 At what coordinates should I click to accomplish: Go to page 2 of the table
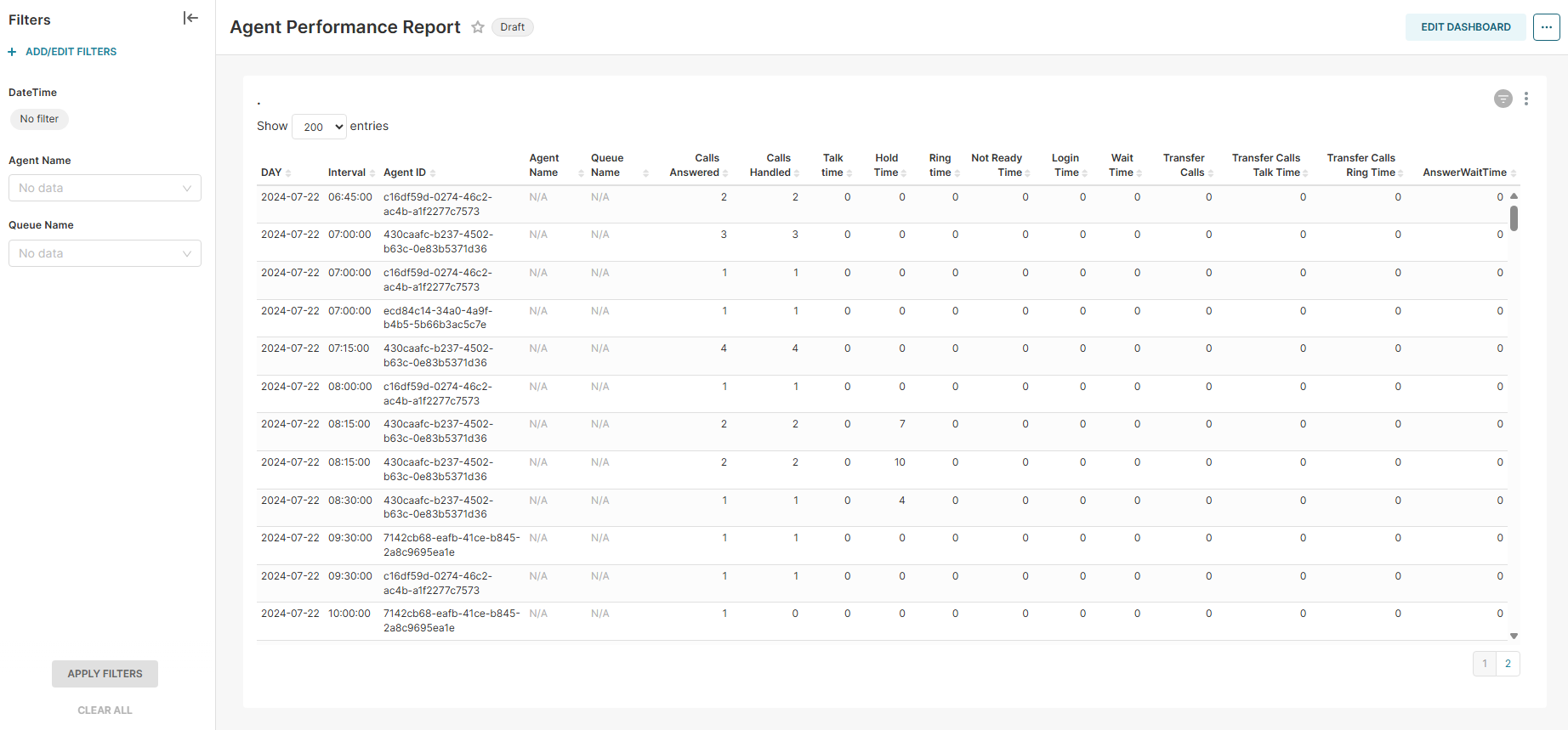coord(1508,664)
